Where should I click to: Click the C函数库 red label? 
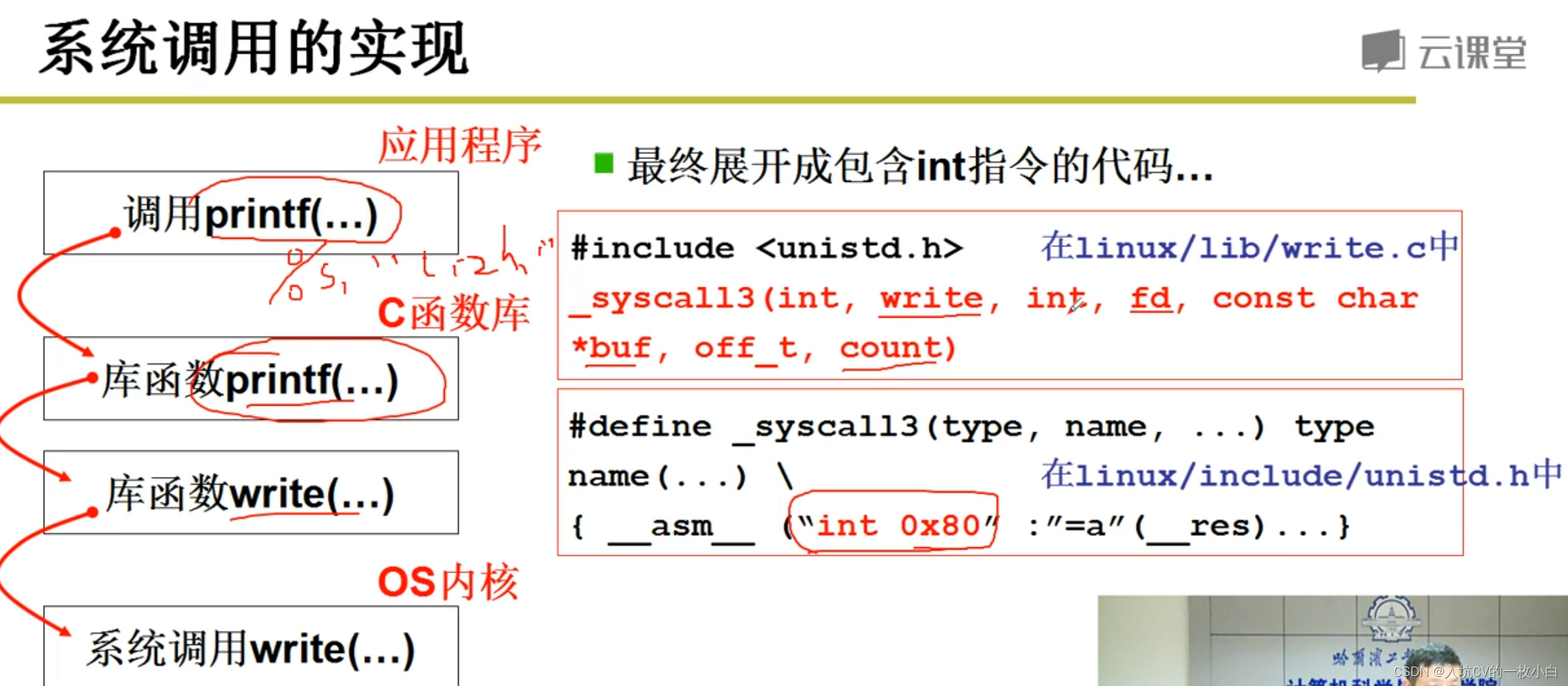click(x=454, y=313)
